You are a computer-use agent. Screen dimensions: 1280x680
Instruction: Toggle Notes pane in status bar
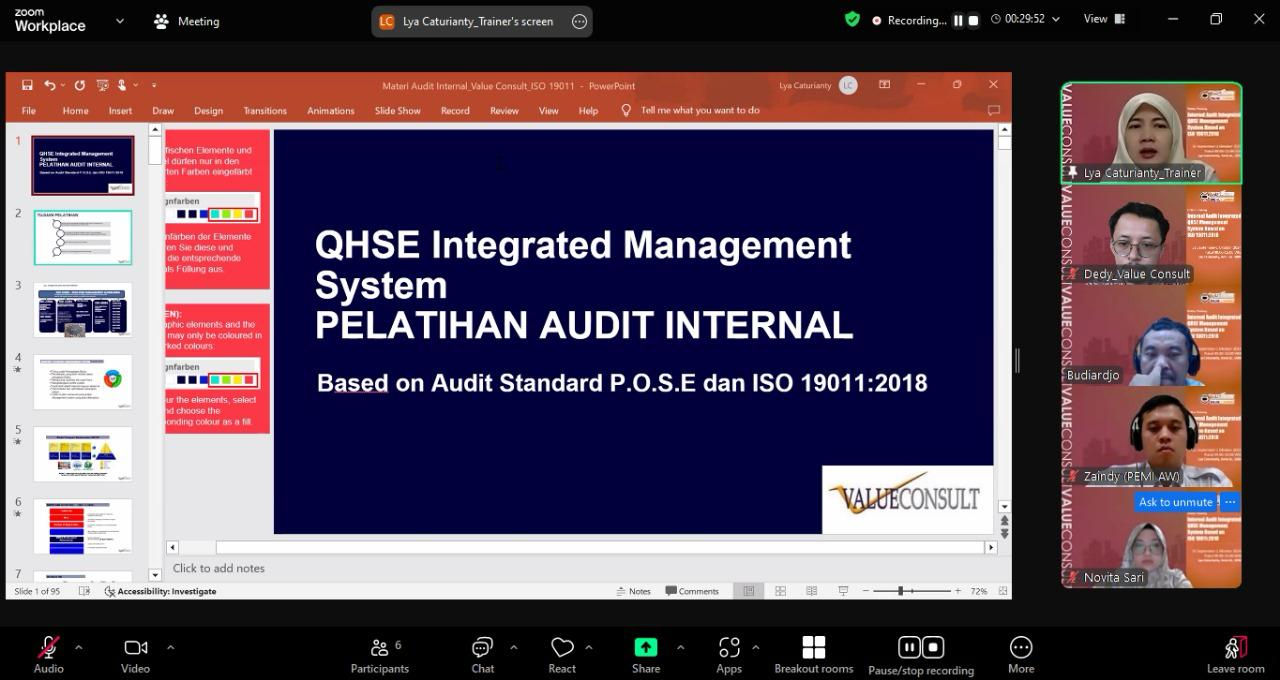633,591
